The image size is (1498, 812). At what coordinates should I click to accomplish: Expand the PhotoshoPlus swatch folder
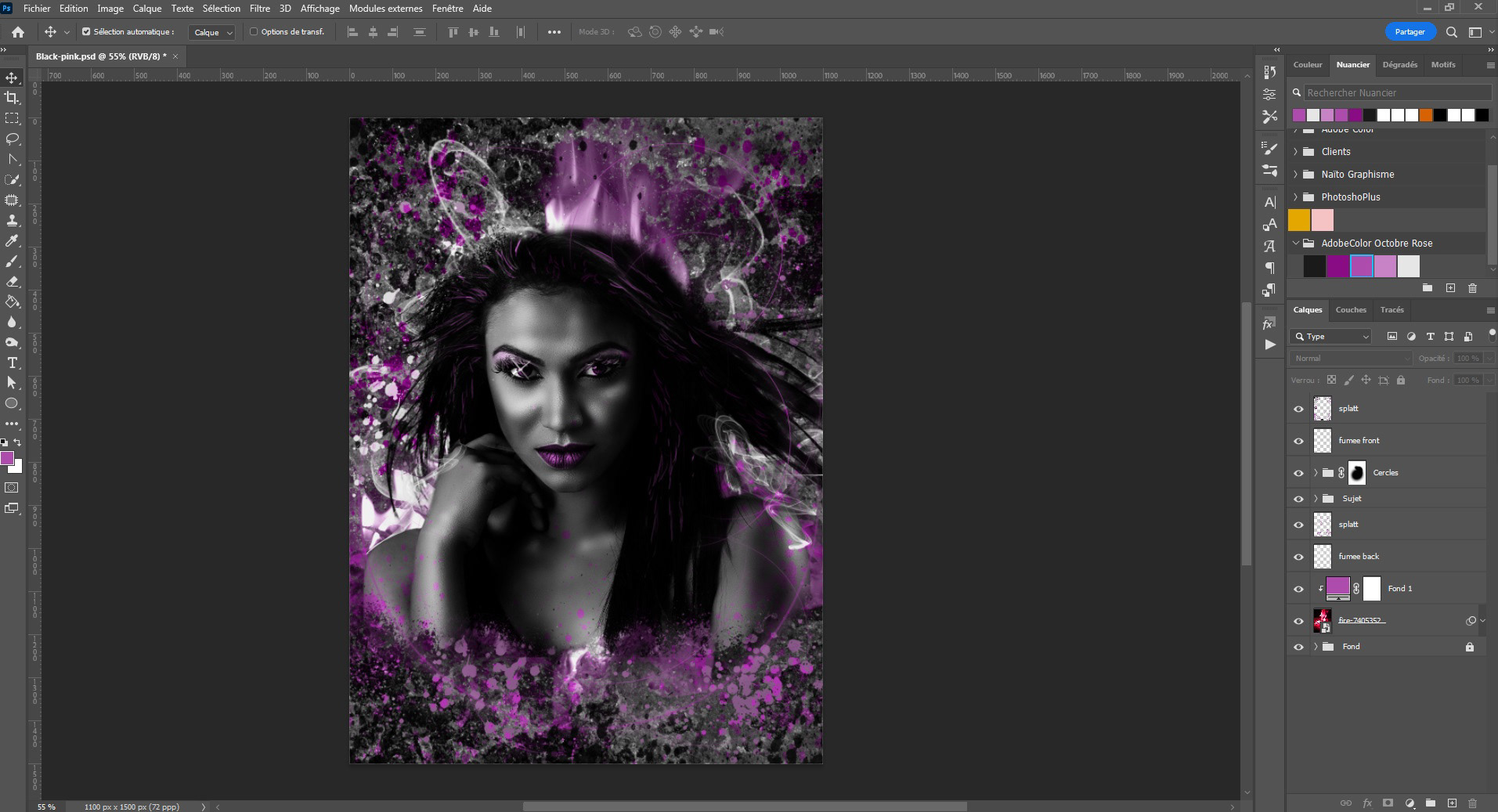pos(1296,197)
